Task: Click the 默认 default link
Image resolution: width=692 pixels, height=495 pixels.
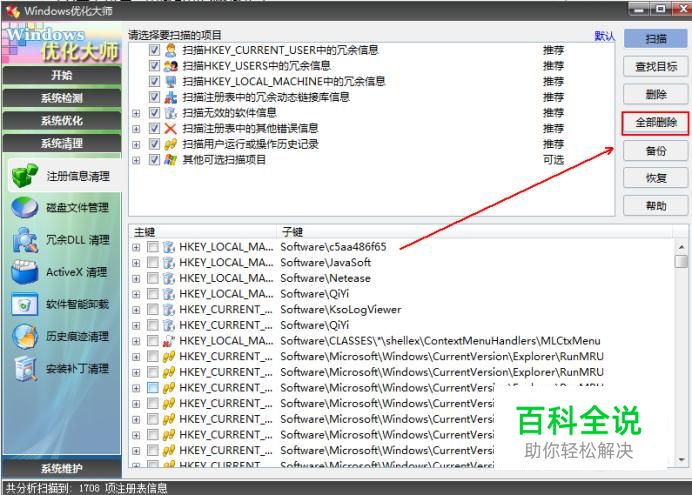Action: pos(604,36)
